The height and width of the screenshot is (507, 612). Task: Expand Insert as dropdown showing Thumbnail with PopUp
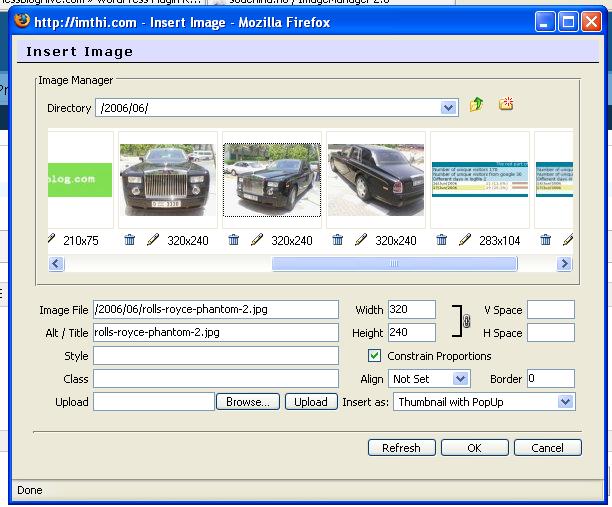566,402
